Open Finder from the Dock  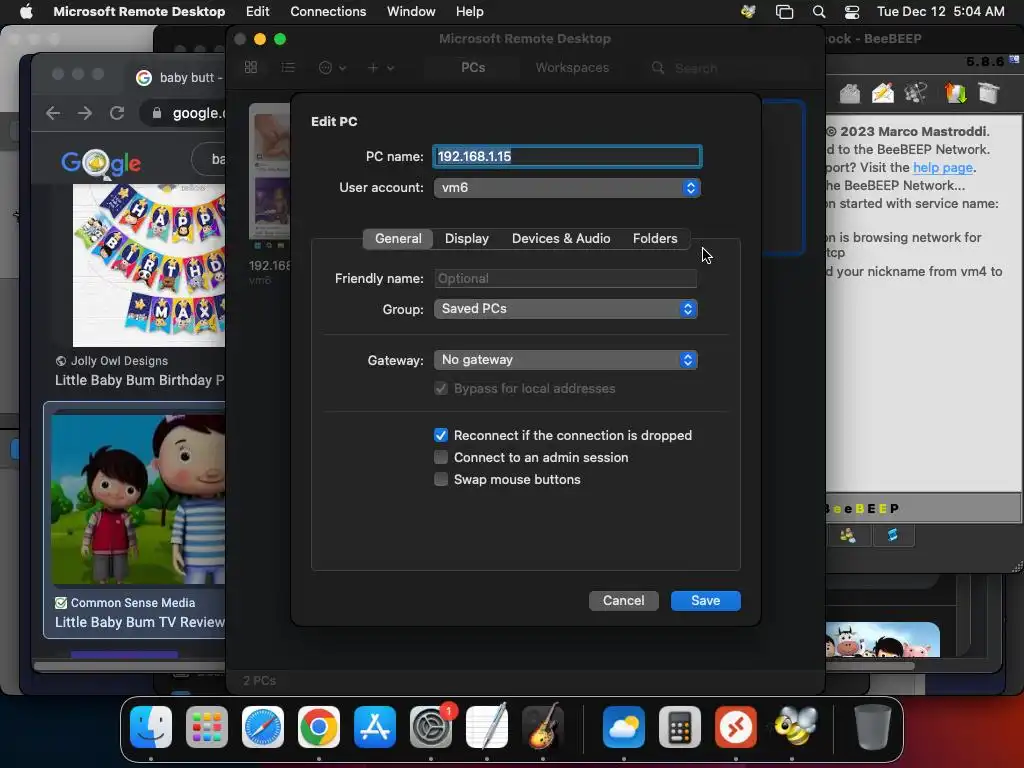(151, 727)
